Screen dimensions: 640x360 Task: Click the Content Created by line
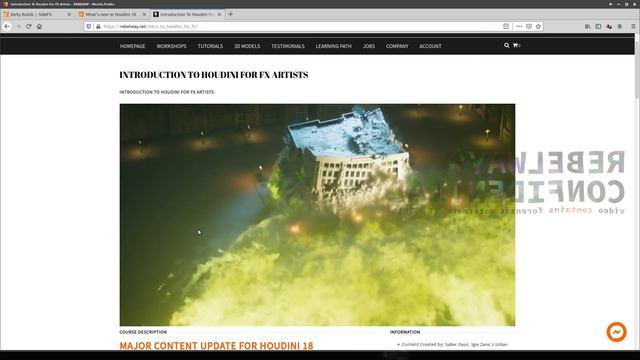pos(454,344)
